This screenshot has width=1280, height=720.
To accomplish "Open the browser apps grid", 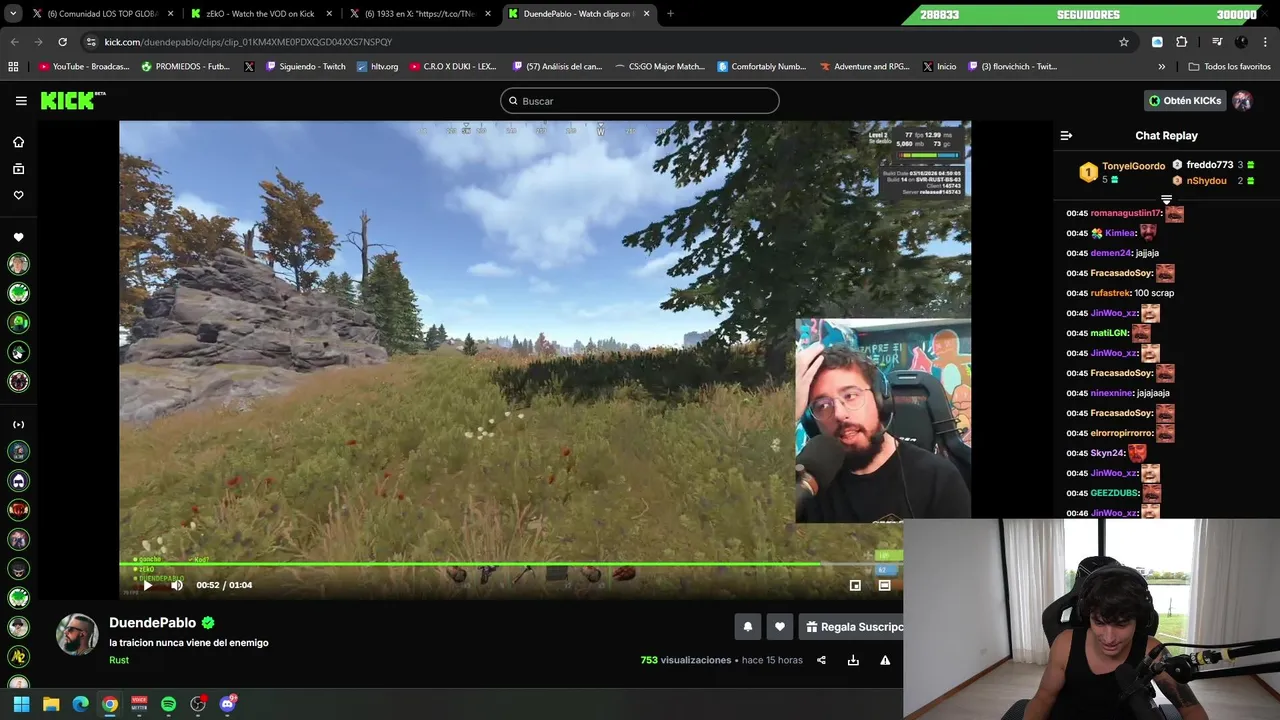I will coord(13,67).
